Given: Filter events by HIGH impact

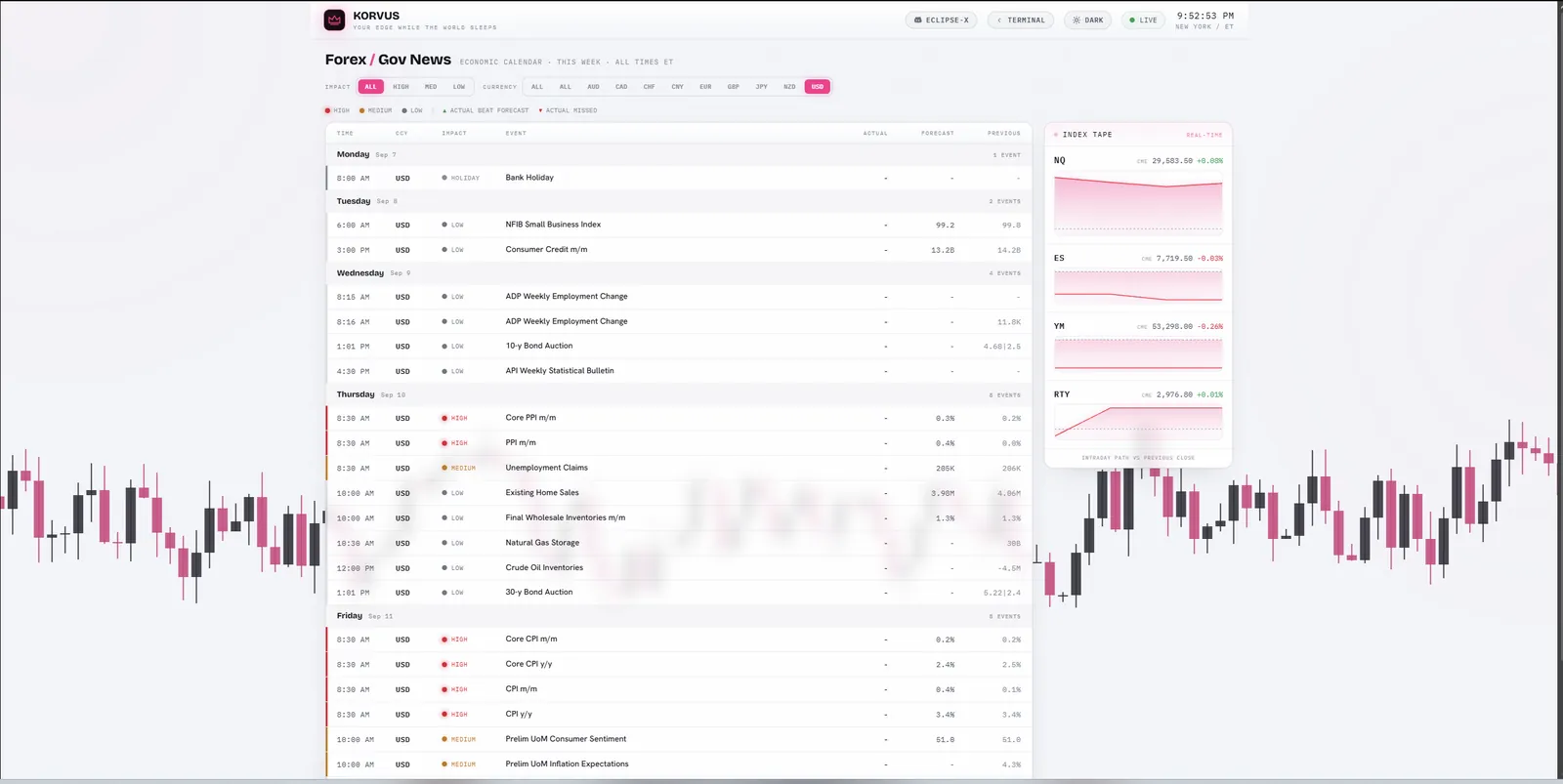Looking at the screenshot, I should click(401, 87).
